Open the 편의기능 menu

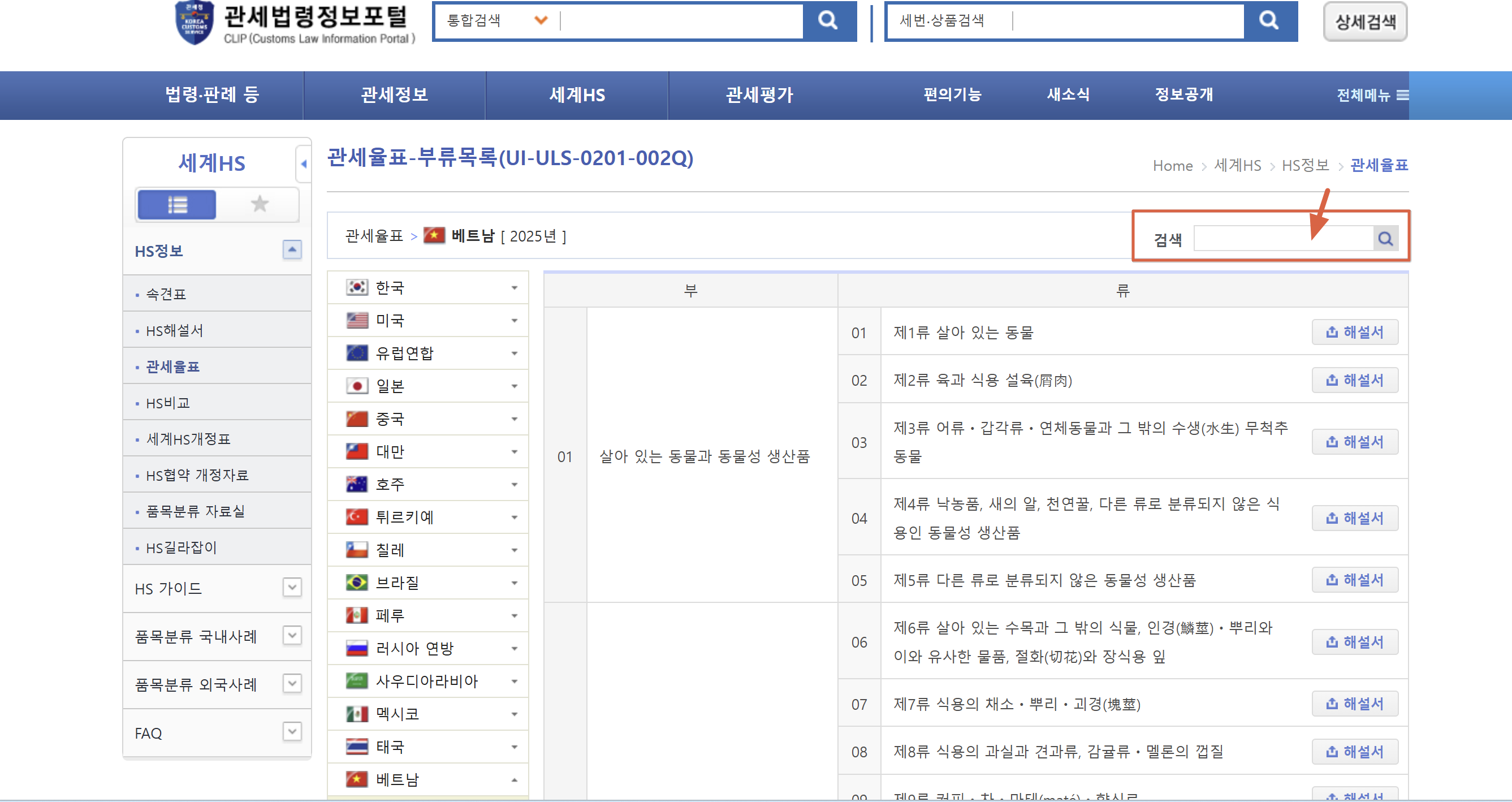pos(952,94)
